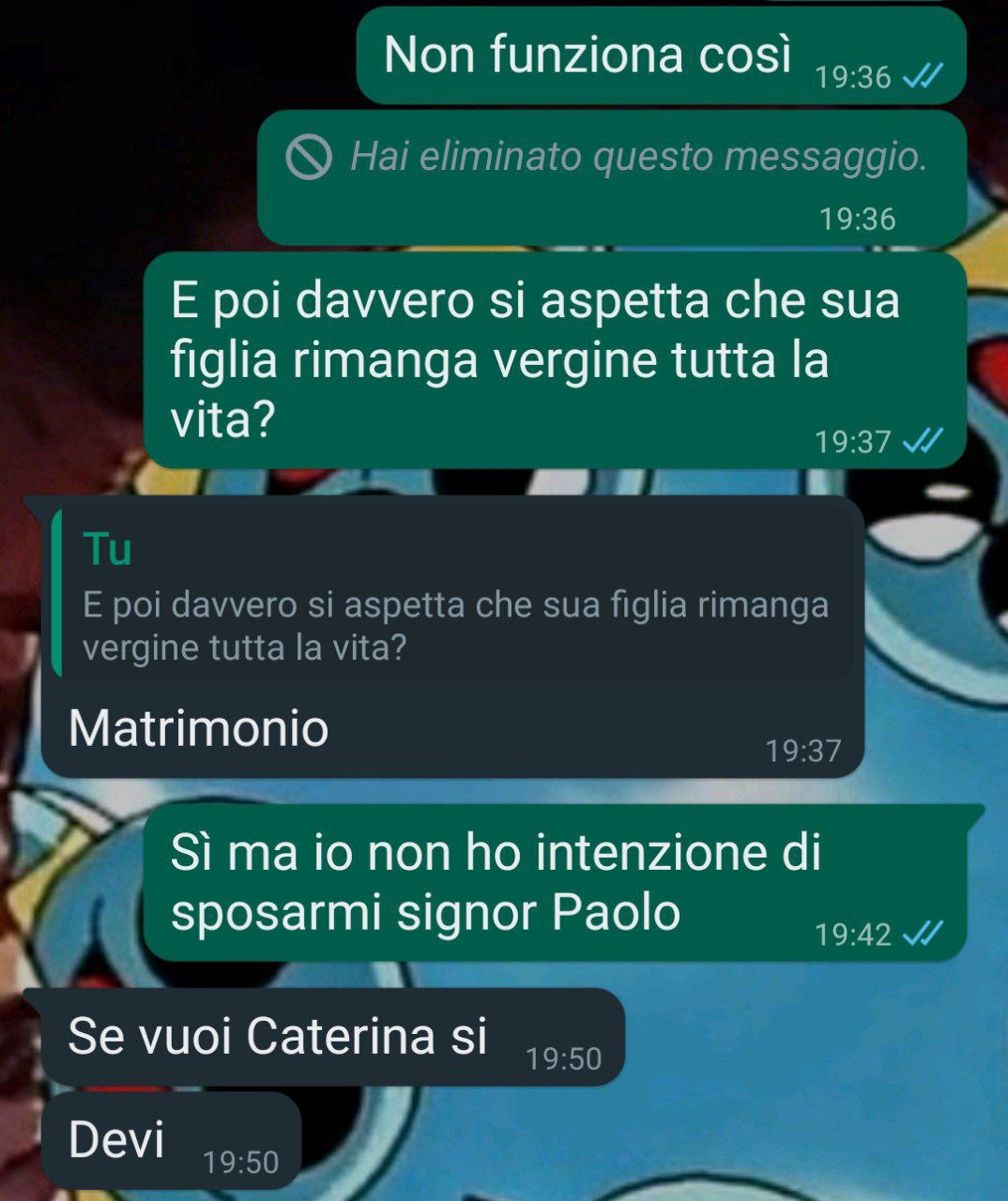Select the 'Devi' message bubble
The height and width of the screenshot is (1201, 1008).
[x=171, y=1141]
